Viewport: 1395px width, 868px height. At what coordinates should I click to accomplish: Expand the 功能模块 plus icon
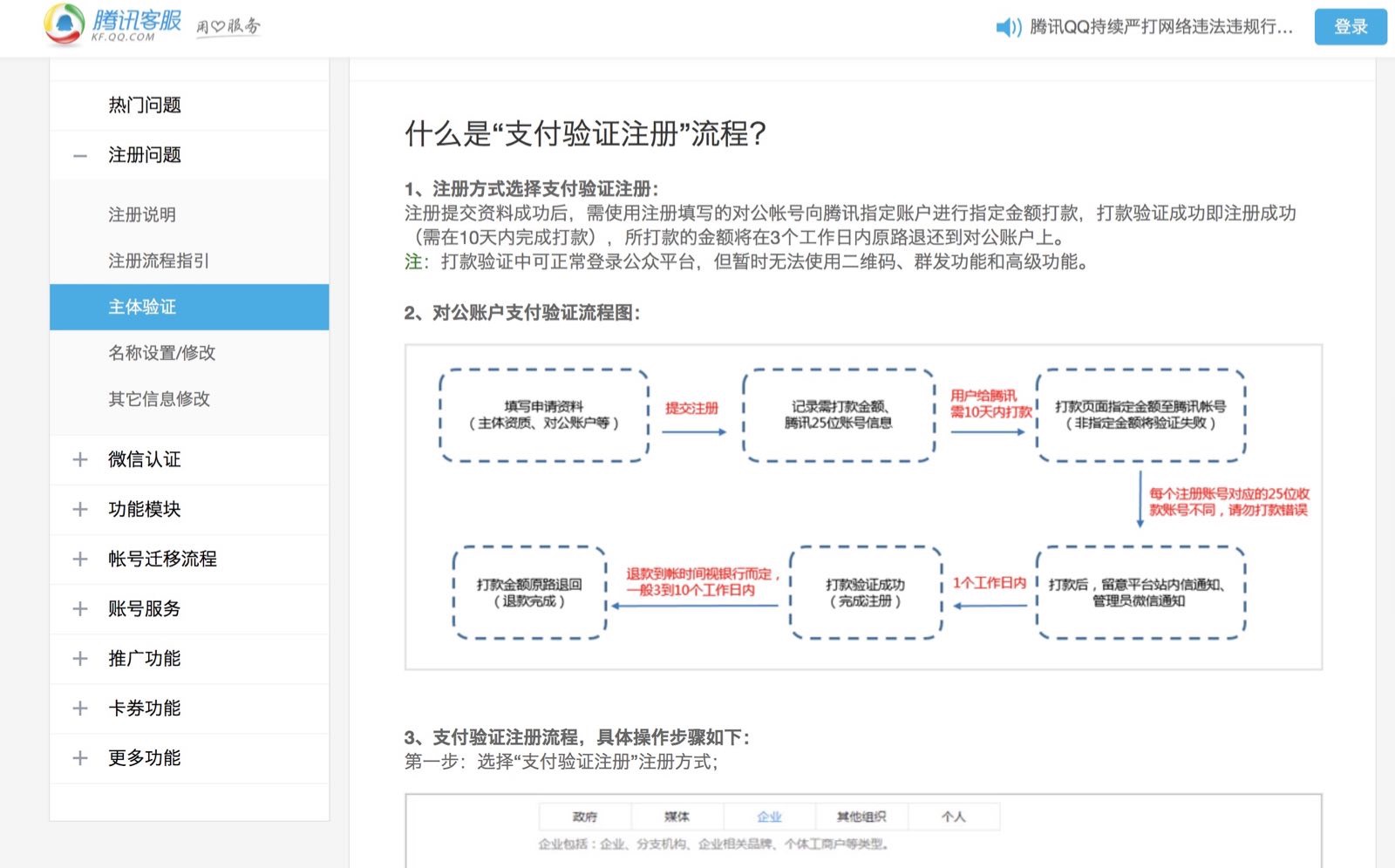80,509
